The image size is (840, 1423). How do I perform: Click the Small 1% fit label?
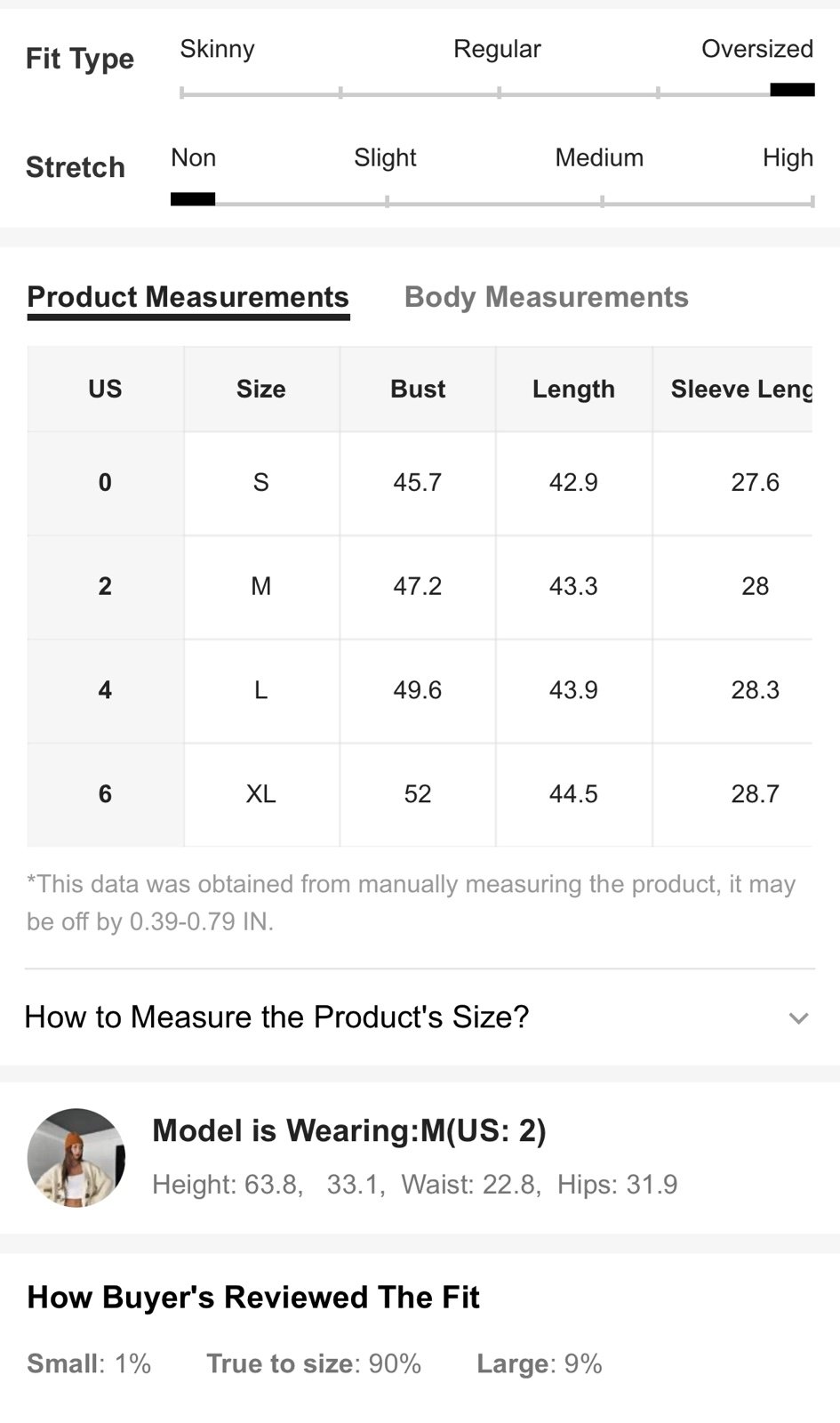click(x=89, y=1363)
